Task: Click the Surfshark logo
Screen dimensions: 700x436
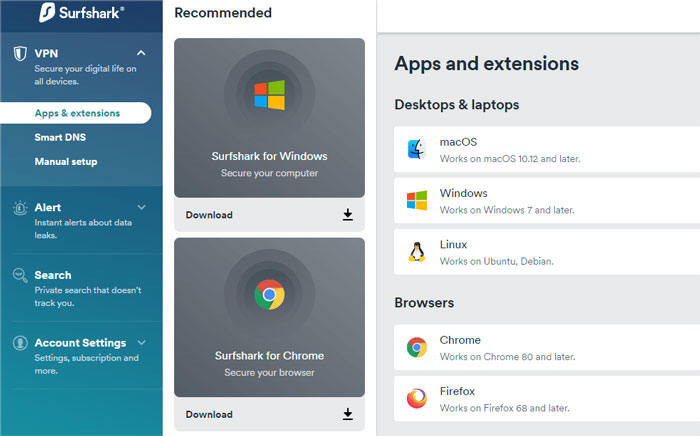Action: click(x=81, y=12)
